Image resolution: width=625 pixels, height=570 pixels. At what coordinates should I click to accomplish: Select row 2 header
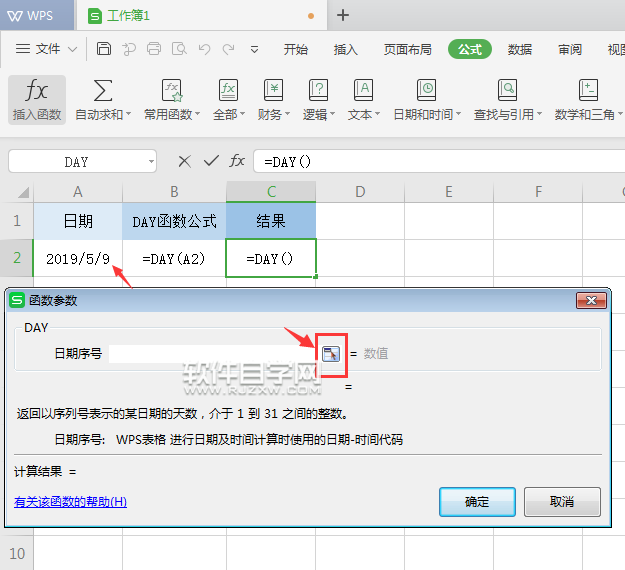coord(17,258)
